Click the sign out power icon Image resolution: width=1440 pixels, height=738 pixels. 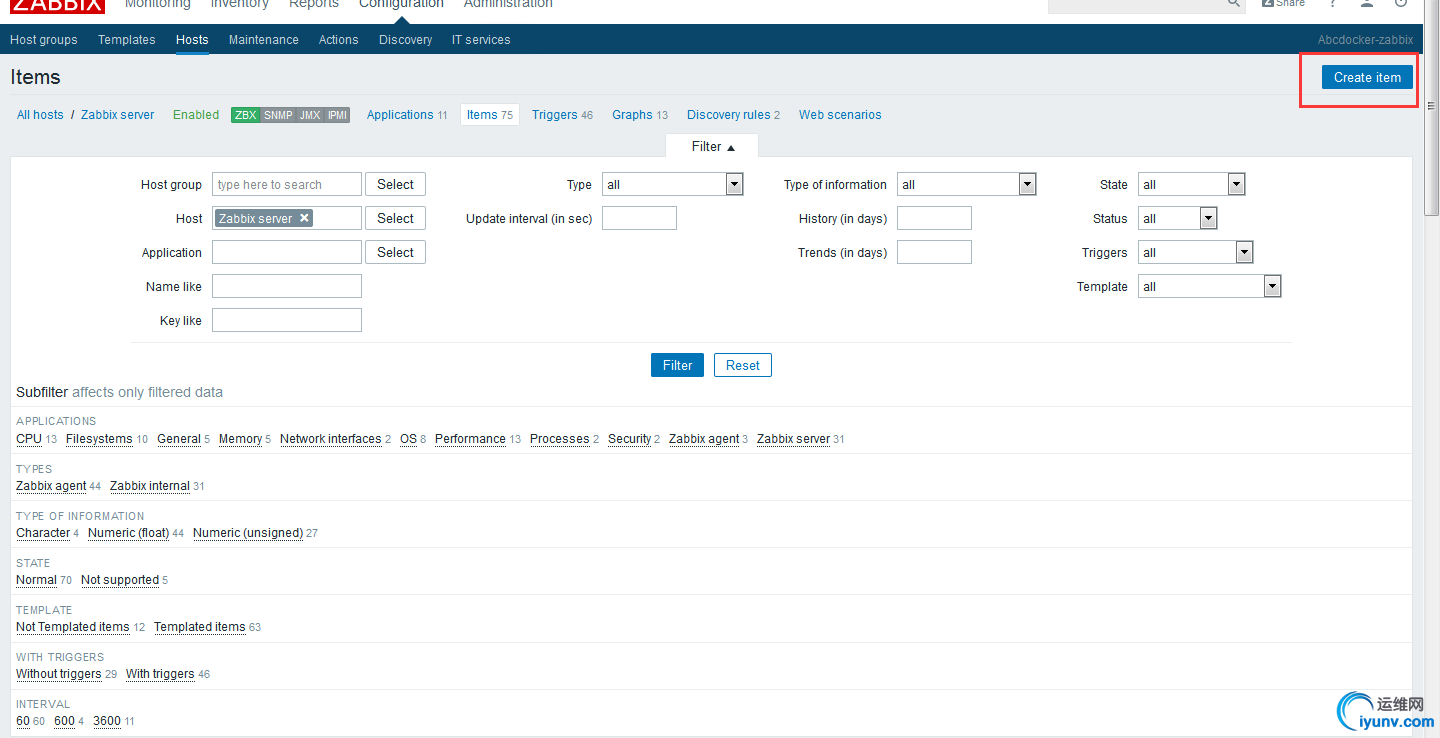click(x=1401, y=4)
